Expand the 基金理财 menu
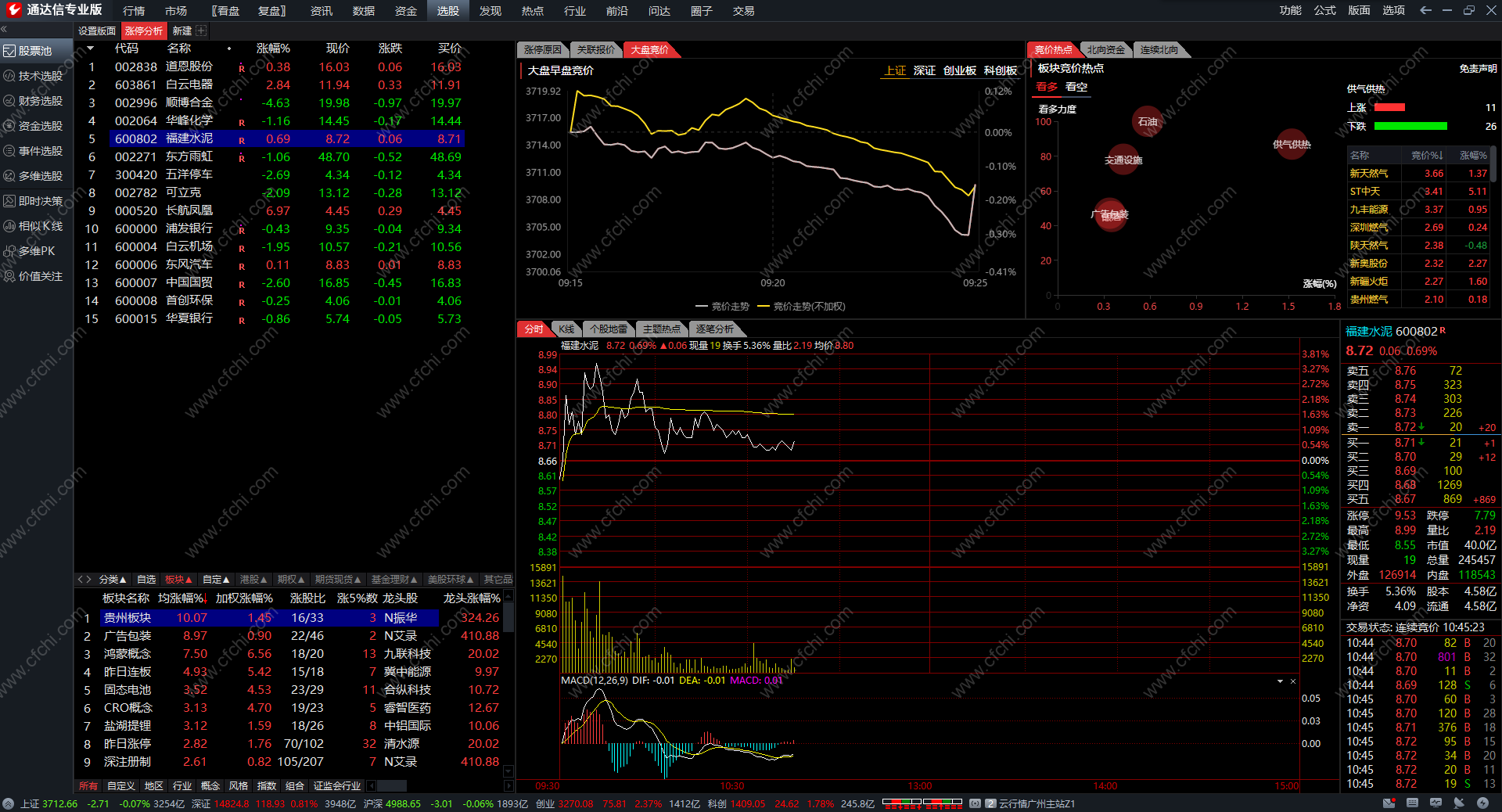 tap(394, 580)
